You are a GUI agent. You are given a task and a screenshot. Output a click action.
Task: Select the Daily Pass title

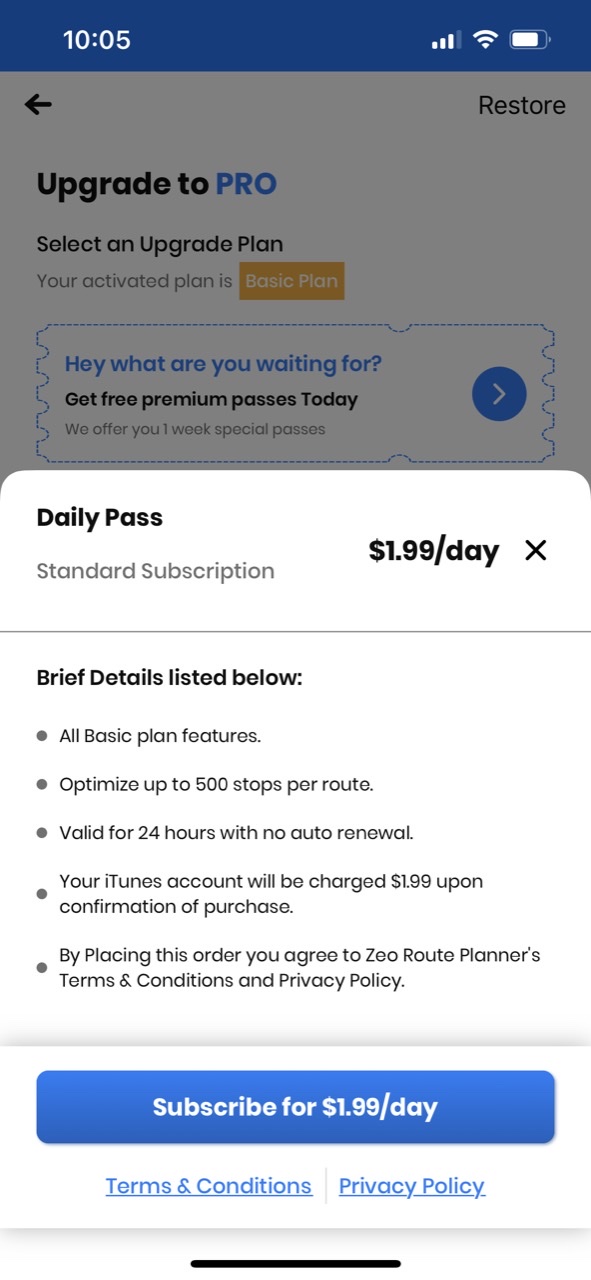pos(100,517)
